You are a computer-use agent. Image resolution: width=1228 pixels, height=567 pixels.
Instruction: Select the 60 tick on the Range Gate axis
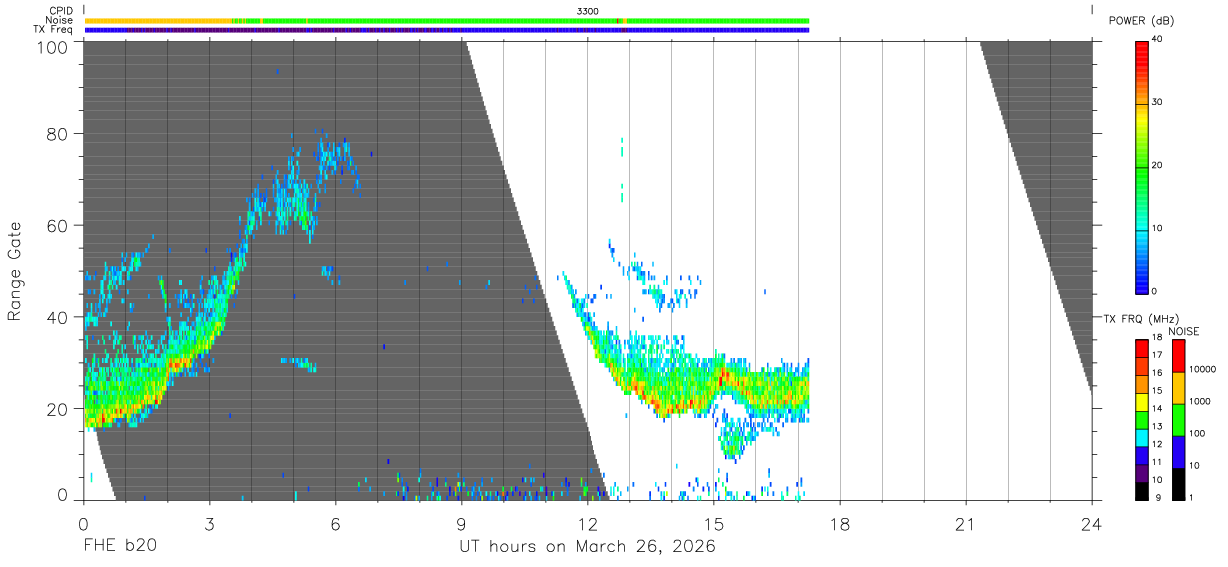point(58,225)
